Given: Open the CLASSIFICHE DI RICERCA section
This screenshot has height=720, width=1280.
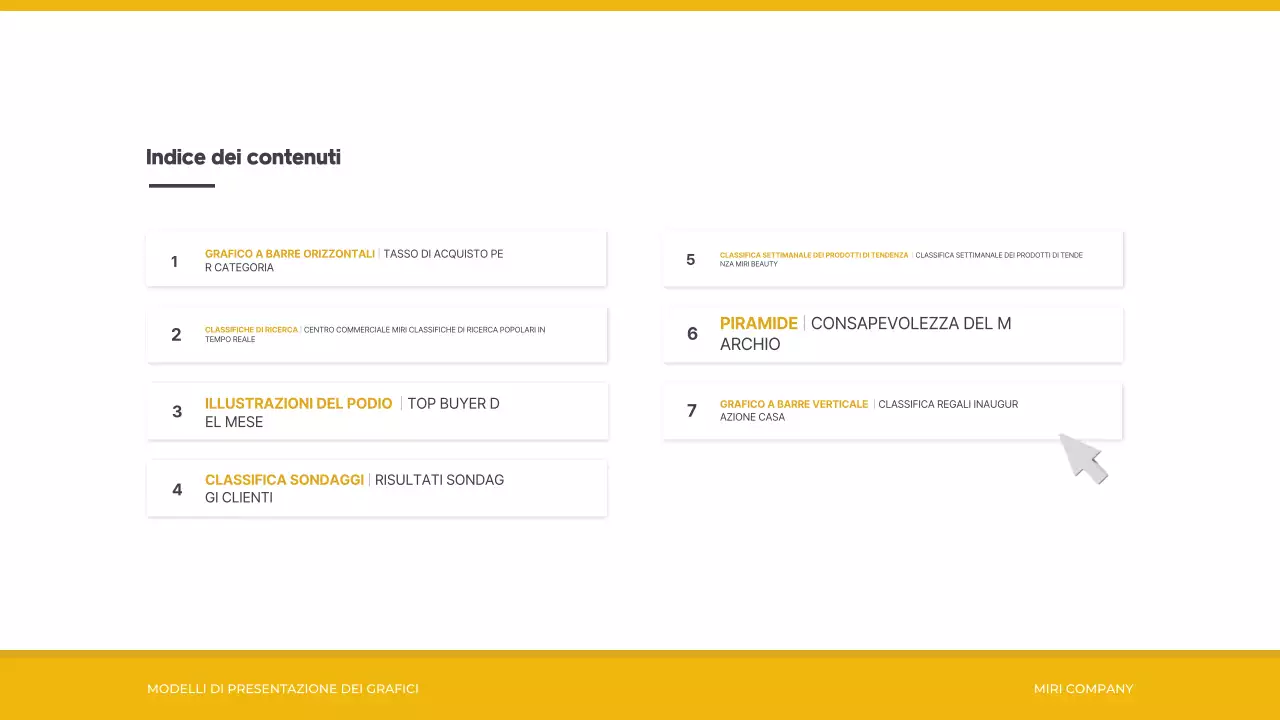Looking at the screenshot, I should [x=250, y=329].
